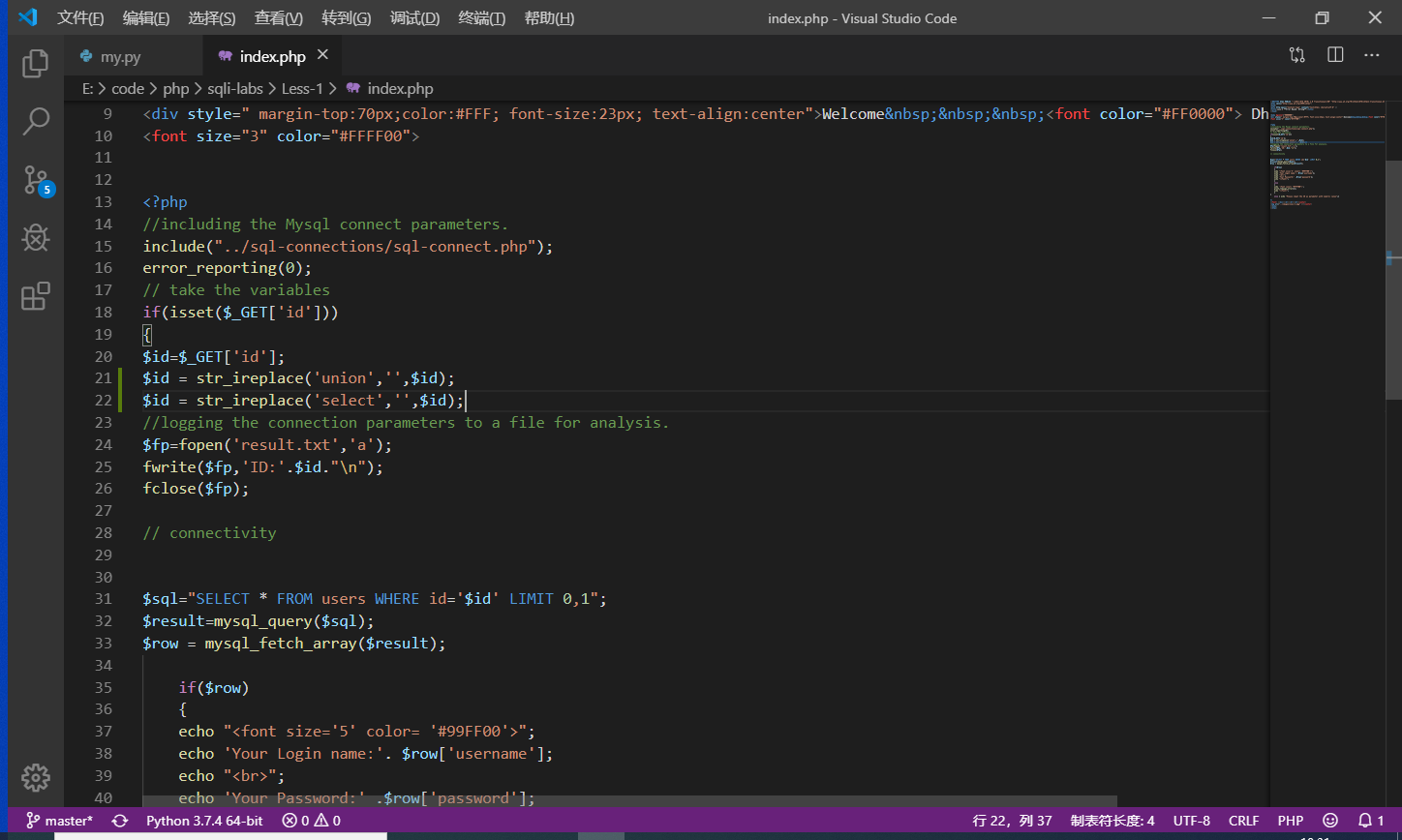Open the index.php breadcrumb file

coord(390,88)
